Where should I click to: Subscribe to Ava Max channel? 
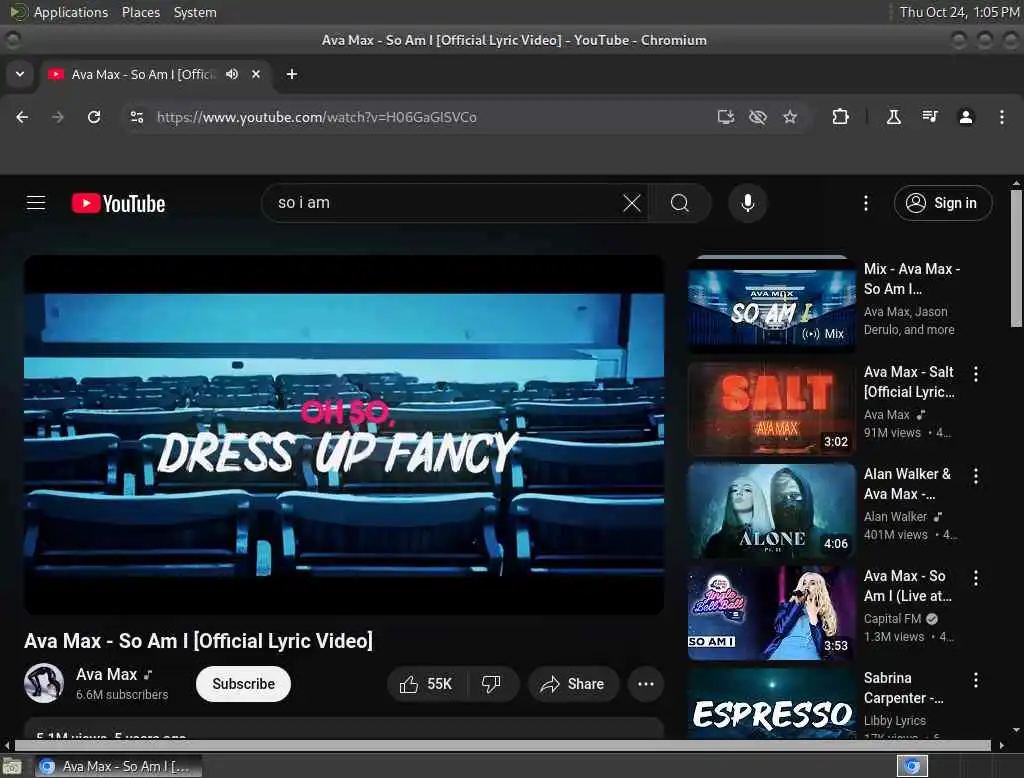(243, 684)
